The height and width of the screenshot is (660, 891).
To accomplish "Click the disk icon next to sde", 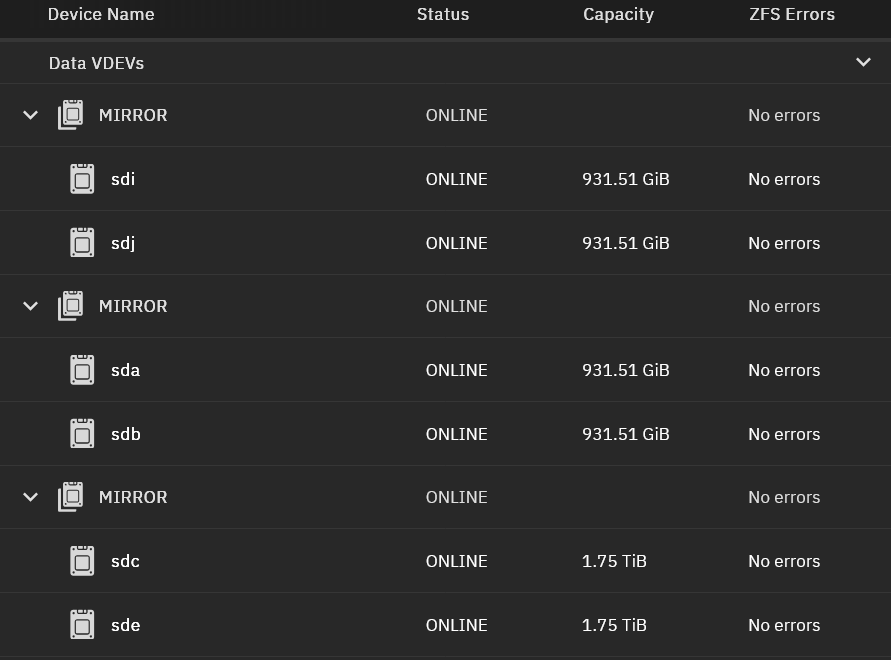I will 82,625.
